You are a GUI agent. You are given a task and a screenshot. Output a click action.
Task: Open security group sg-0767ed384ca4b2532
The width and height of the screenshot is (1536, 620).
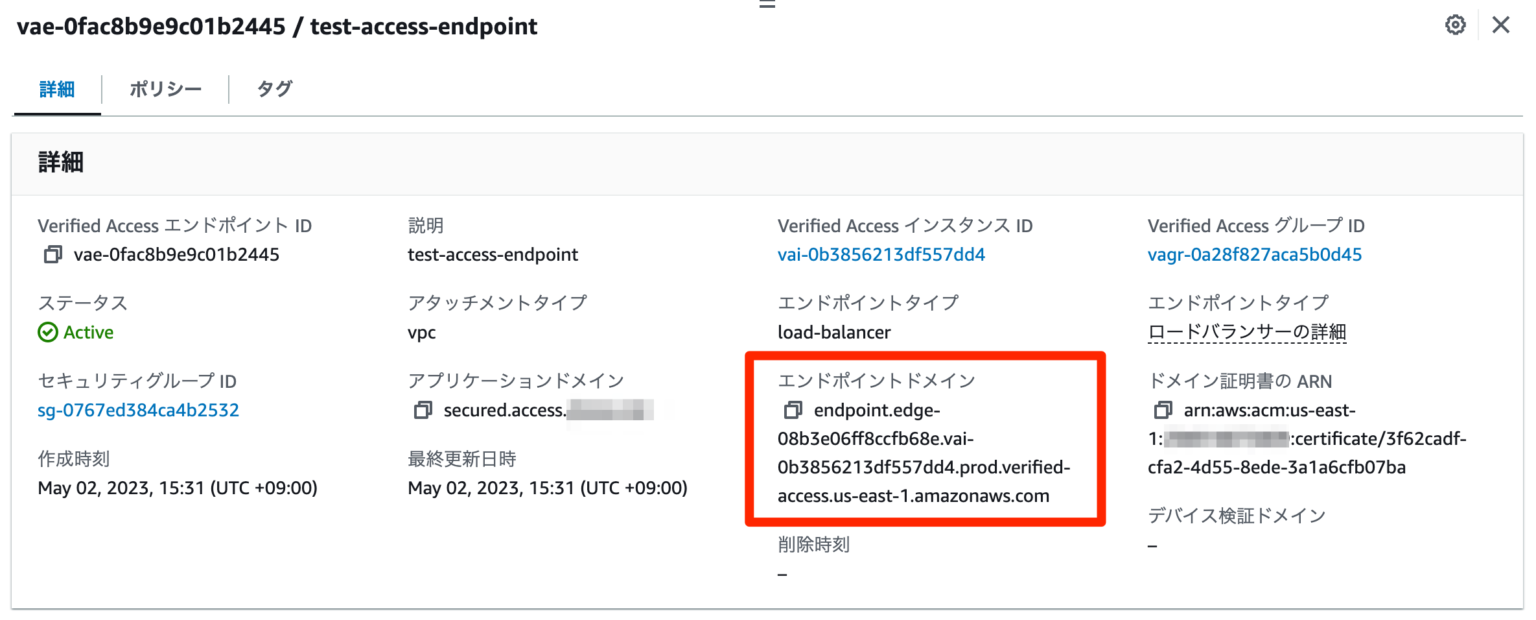click(x=135, y=409)
